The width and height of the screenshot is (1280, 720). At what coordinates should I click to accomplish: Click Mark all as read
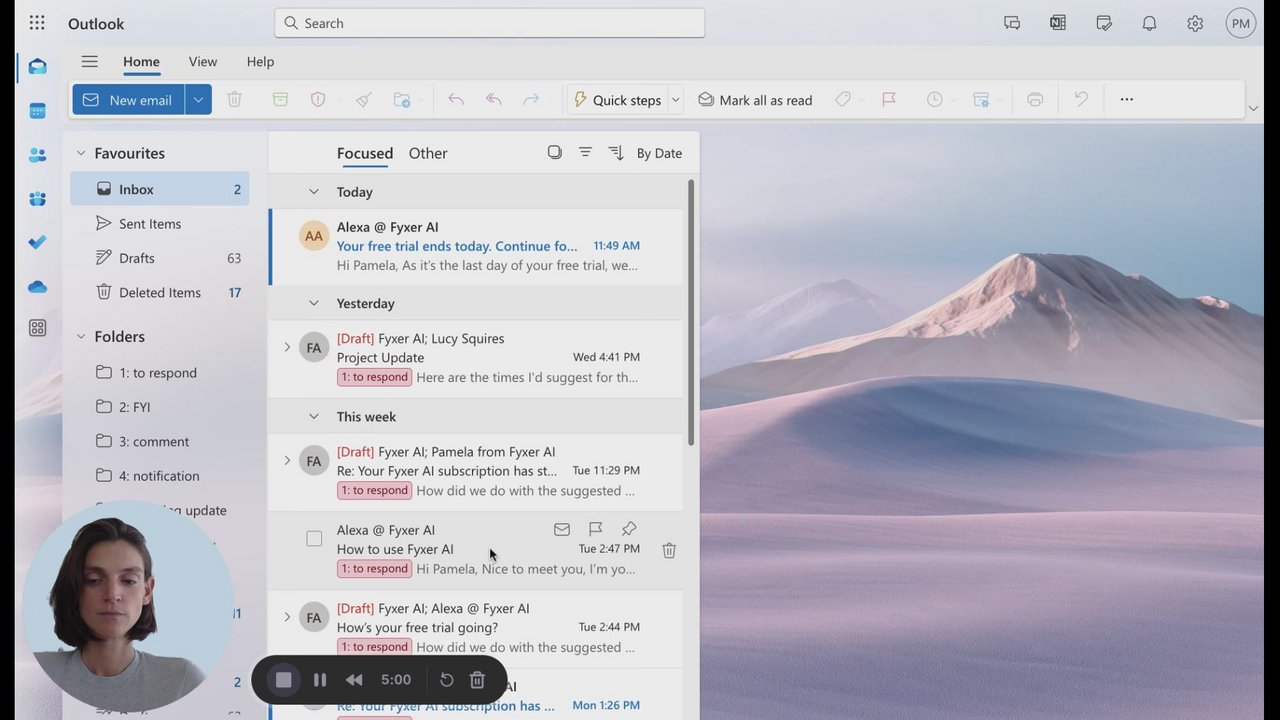[x=755, y=100]
